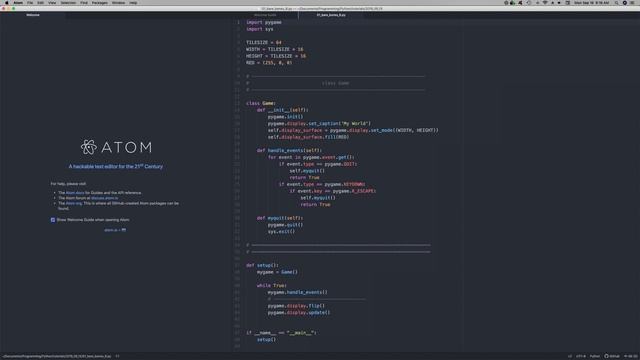
Task: Open the Apple menu
Action: (7, 3)
